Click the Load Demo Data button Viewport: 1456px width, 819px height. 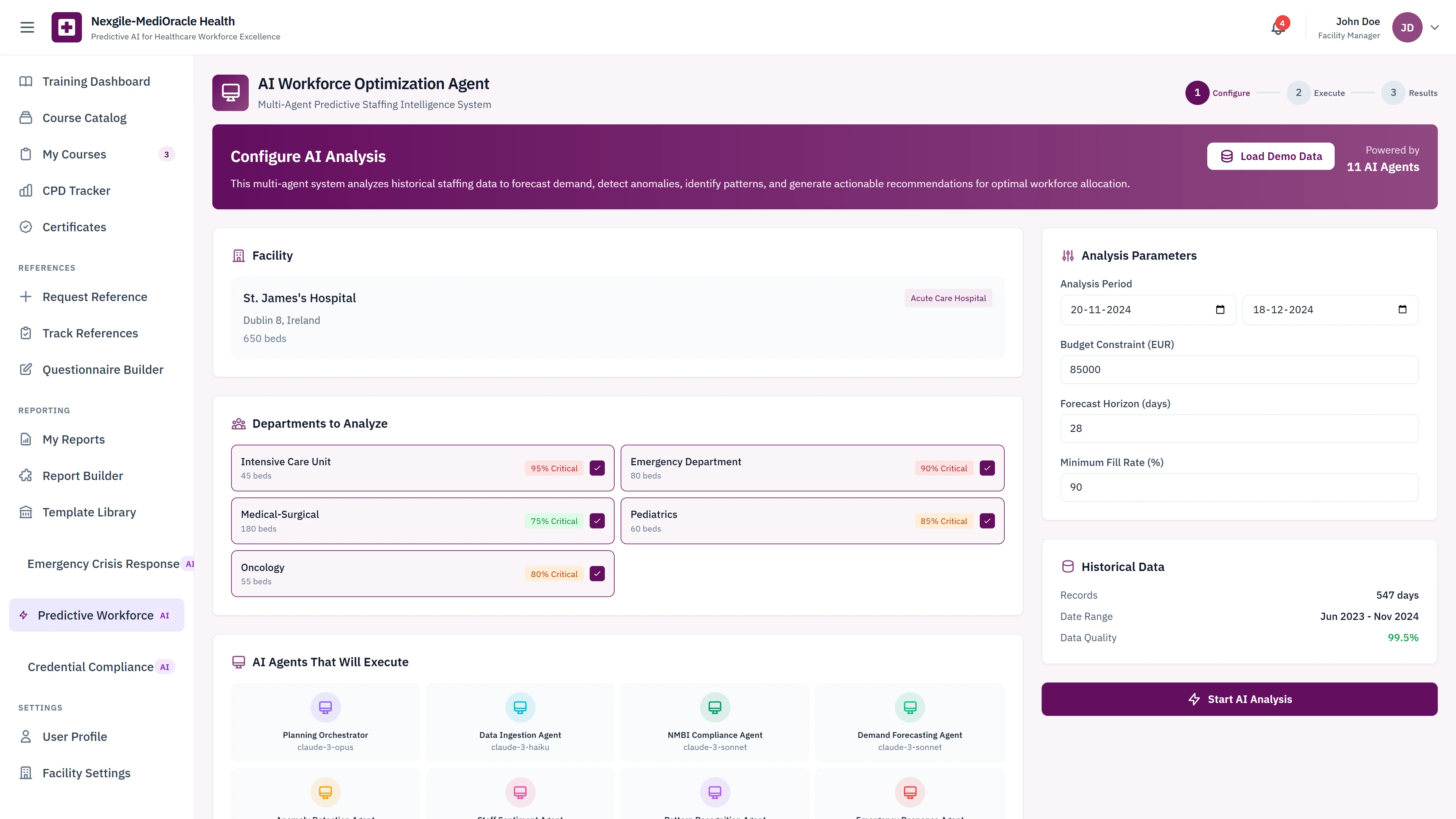tap(1271, 156)
